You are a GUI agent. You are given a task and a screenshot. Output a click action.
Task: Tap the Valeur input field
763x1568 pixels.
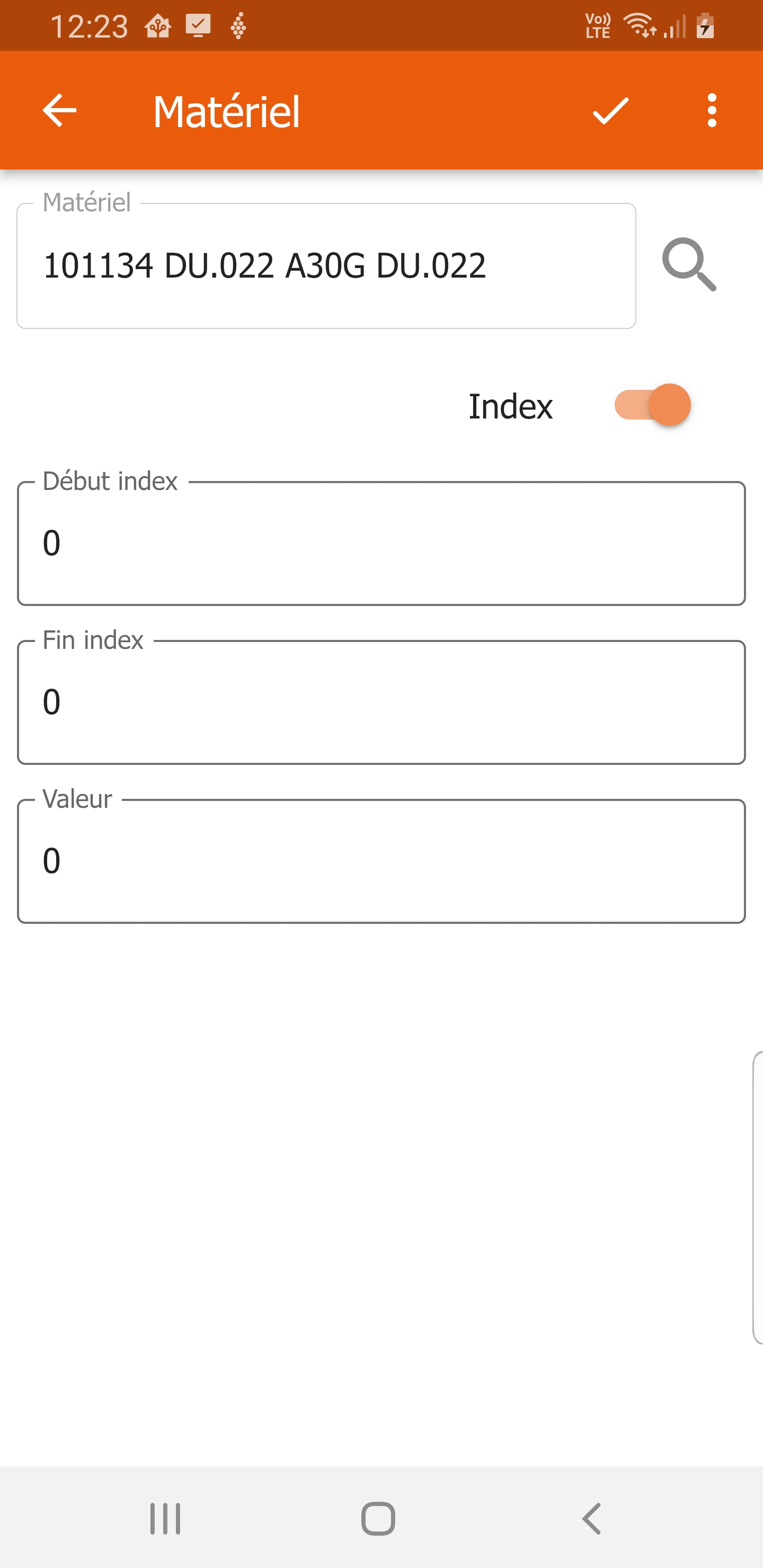pos(381,861)
